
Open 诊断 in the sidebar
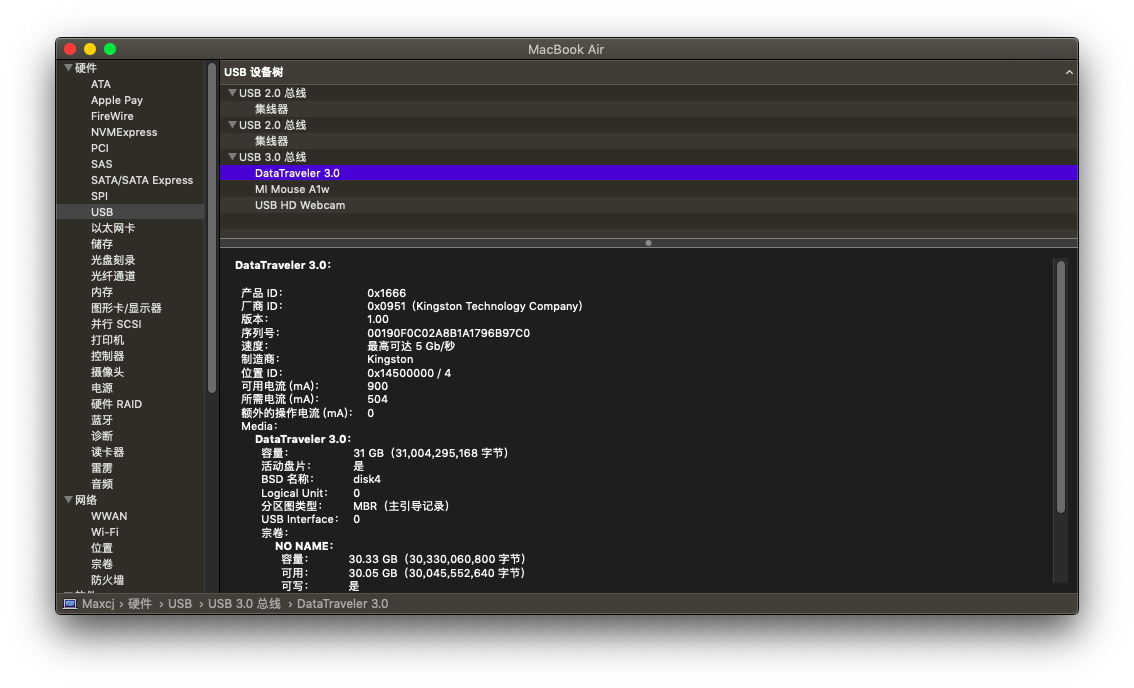click(x=102, y=436)
